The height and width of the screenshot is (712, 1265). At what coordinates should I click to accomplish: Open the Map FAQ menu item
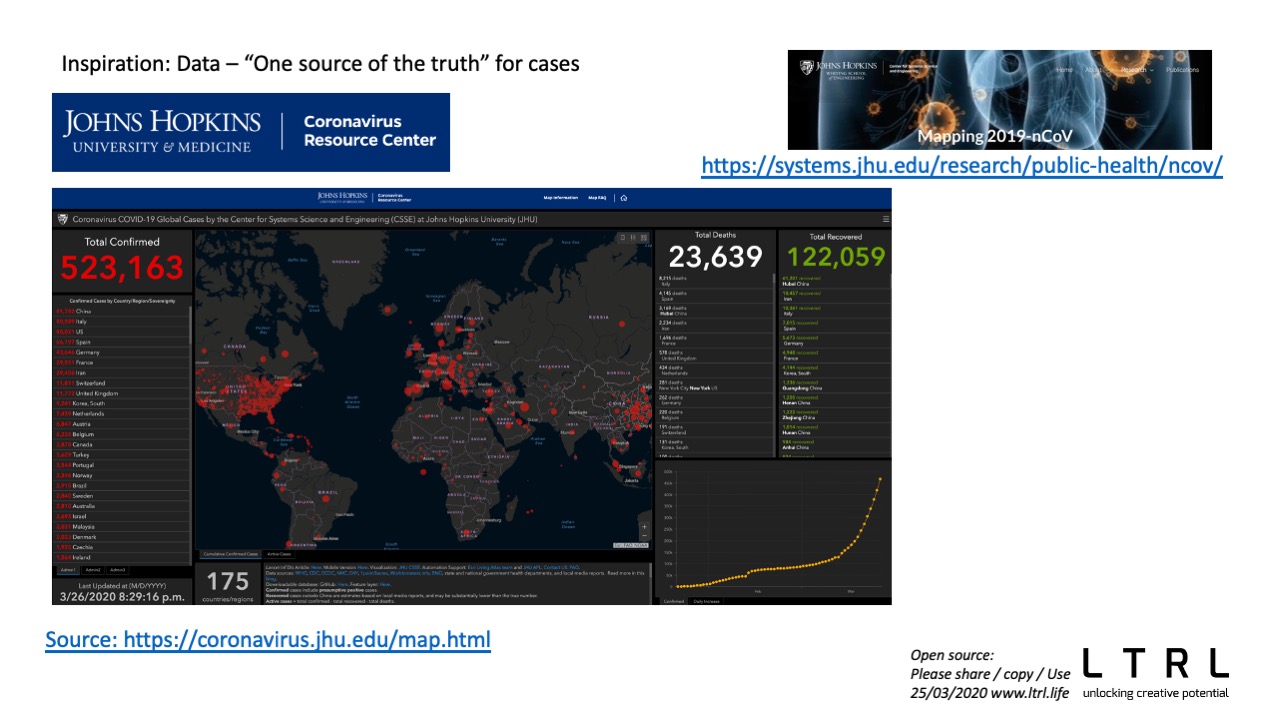[x=598, y=198]
